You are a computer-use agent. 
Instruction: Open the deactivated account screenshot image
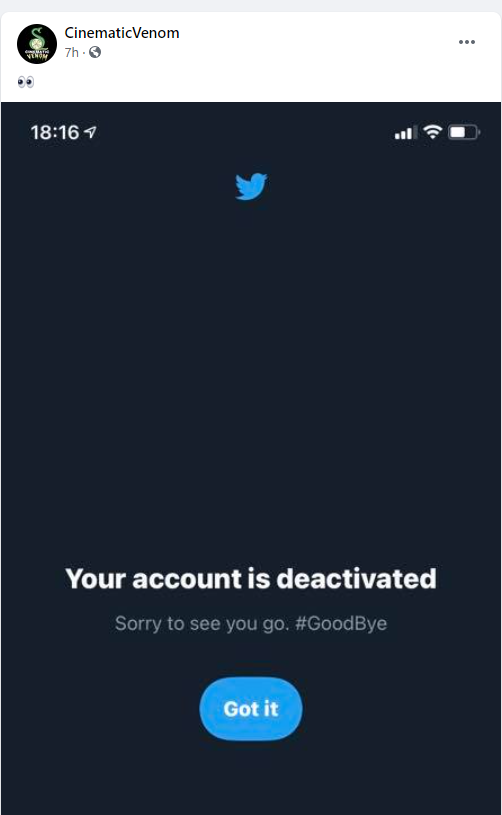pos(251,457)
